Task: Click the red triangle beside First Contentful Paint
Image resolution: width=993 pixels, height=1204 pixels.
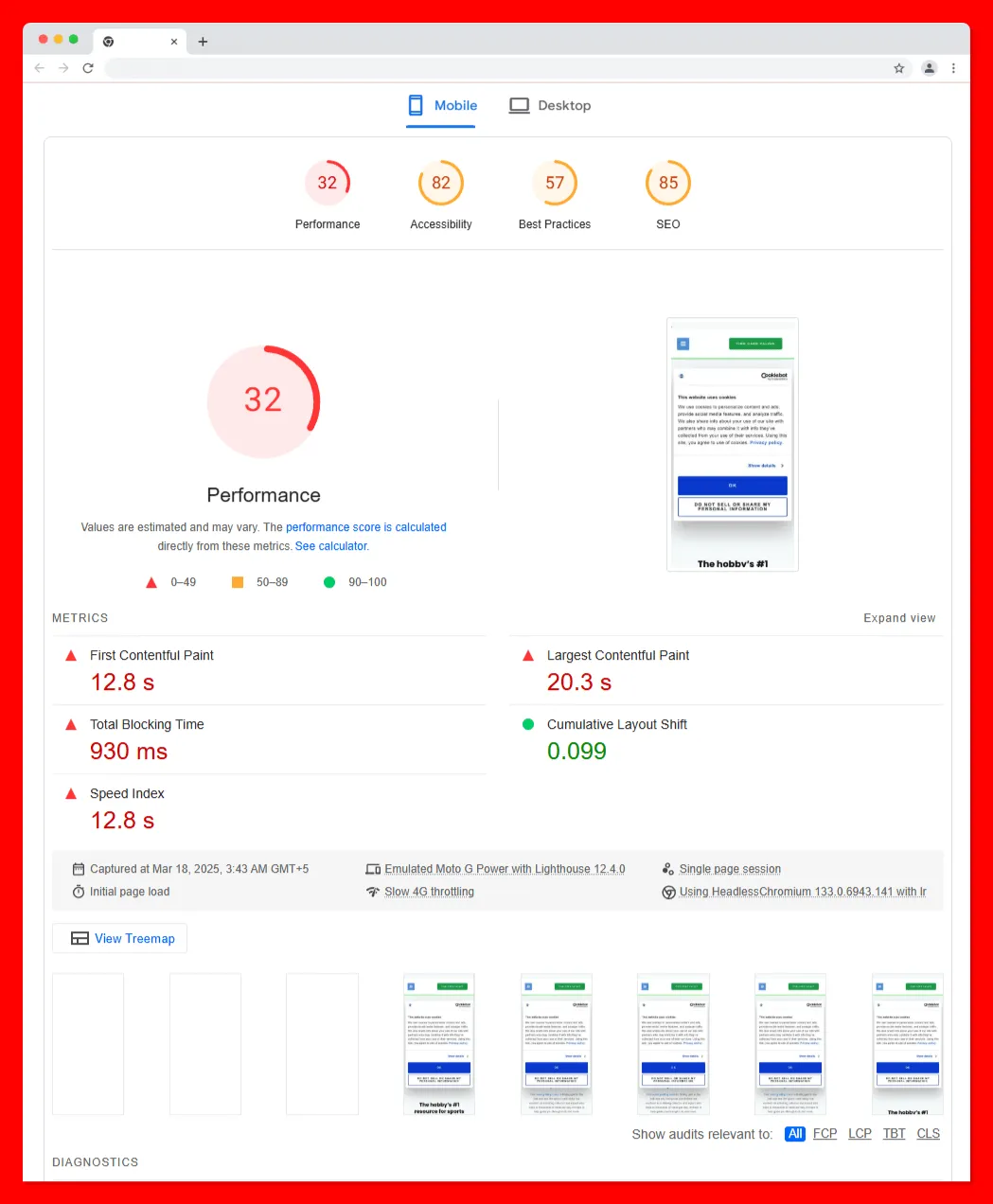Action: point(71,655)
